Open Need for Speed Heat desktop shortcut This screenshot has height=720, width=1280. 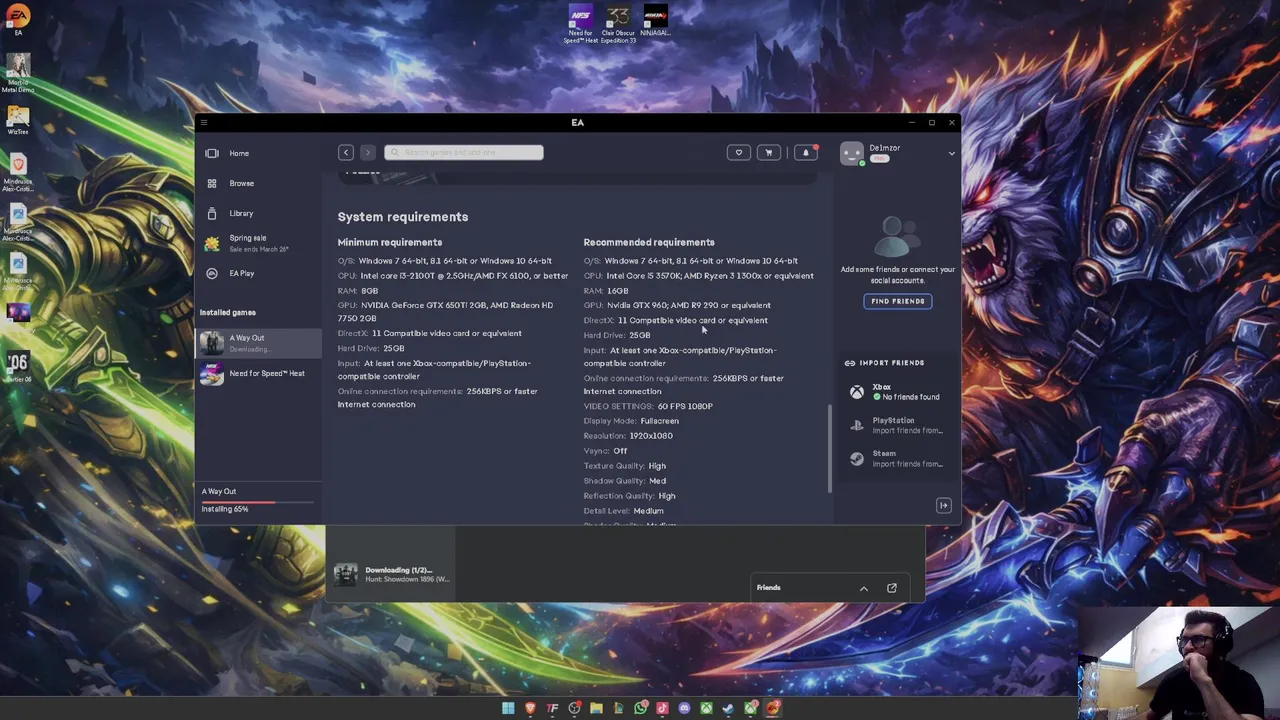(x=580, y=25)
